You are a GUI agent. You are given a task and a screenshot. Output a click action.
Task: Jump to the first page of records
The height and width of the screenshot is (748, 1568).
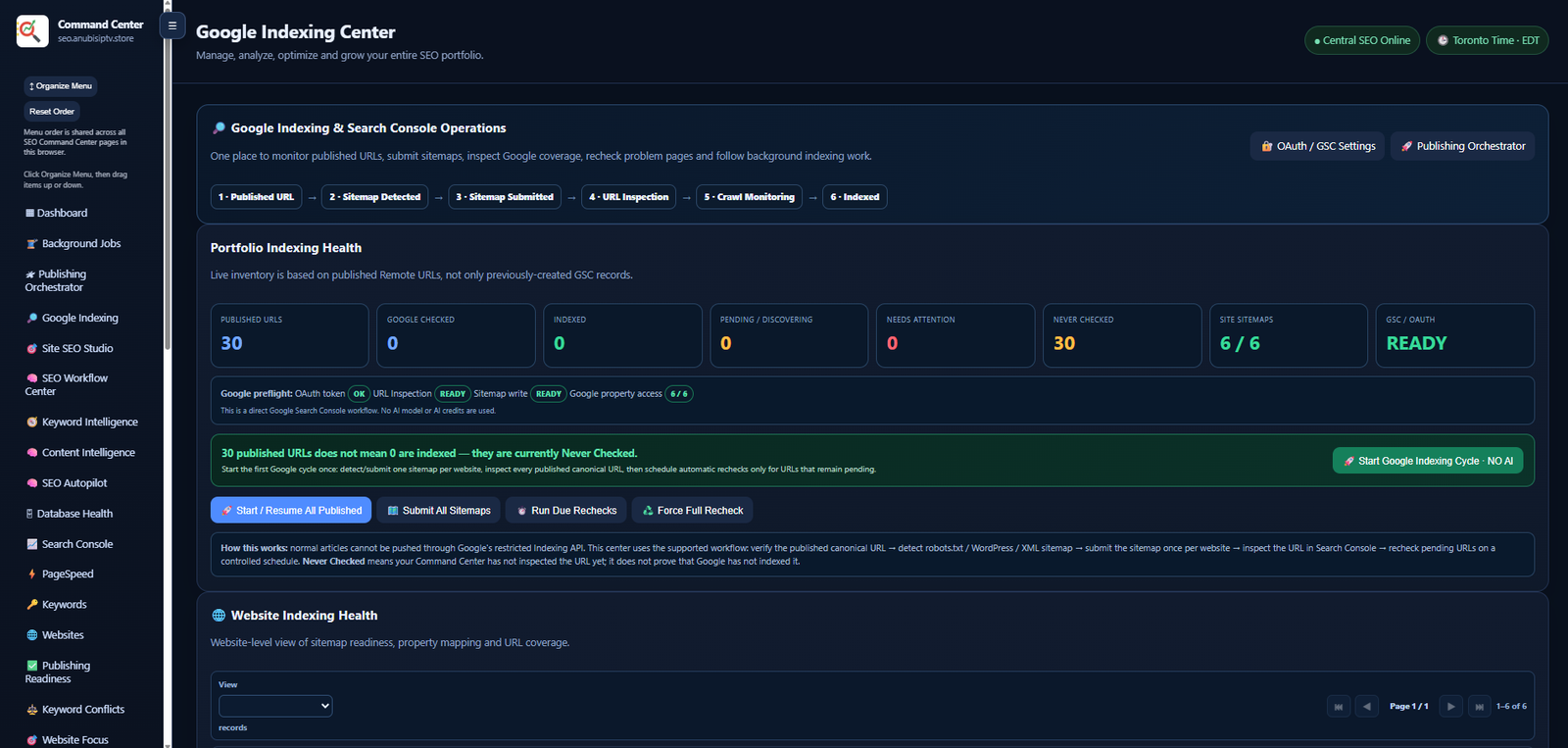pyautogui.click(x=1339, y=706)
